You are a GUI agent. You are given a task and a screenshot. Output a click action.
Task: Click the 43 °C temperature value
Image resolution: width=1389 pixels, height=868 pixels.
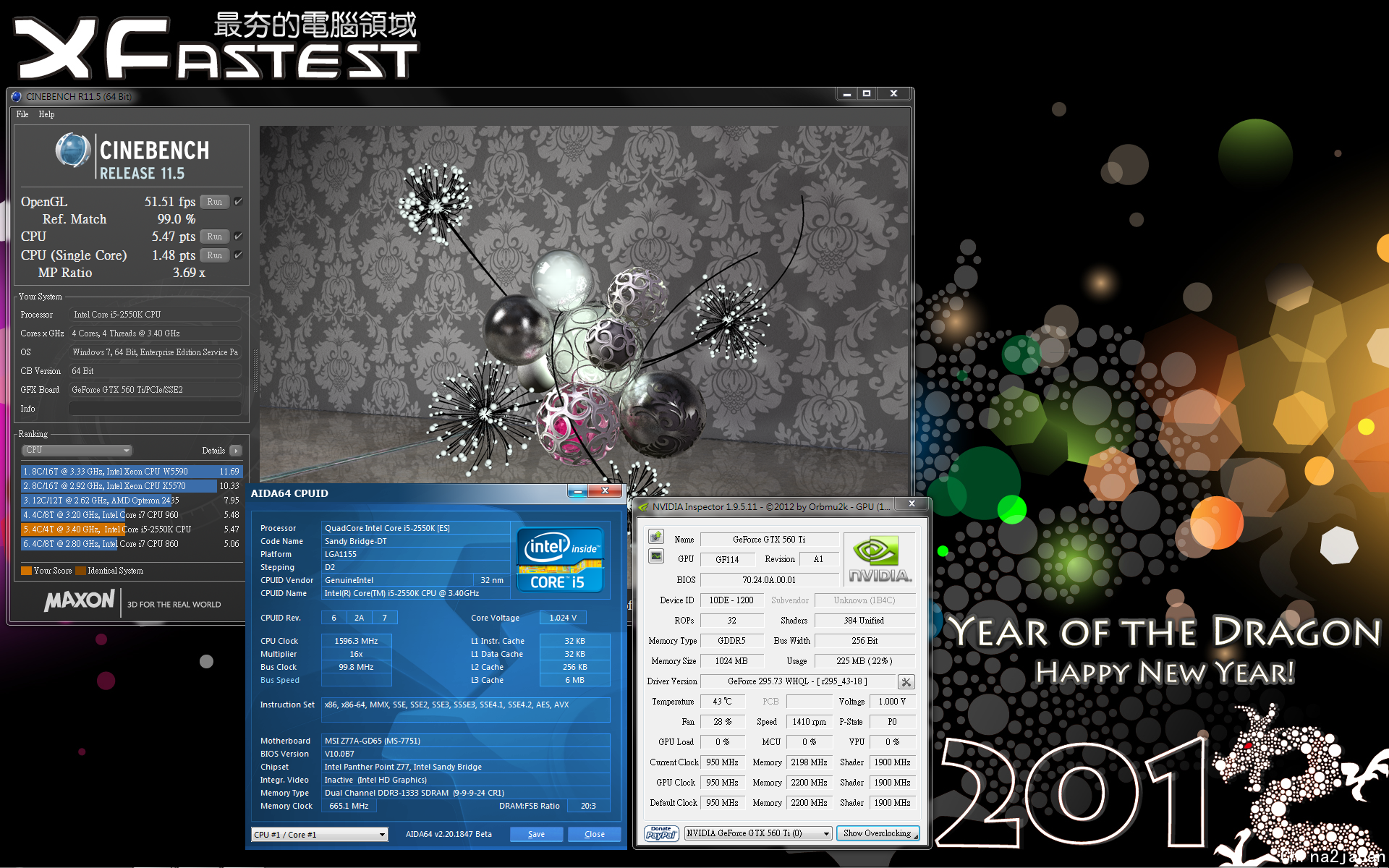(723, 702)
